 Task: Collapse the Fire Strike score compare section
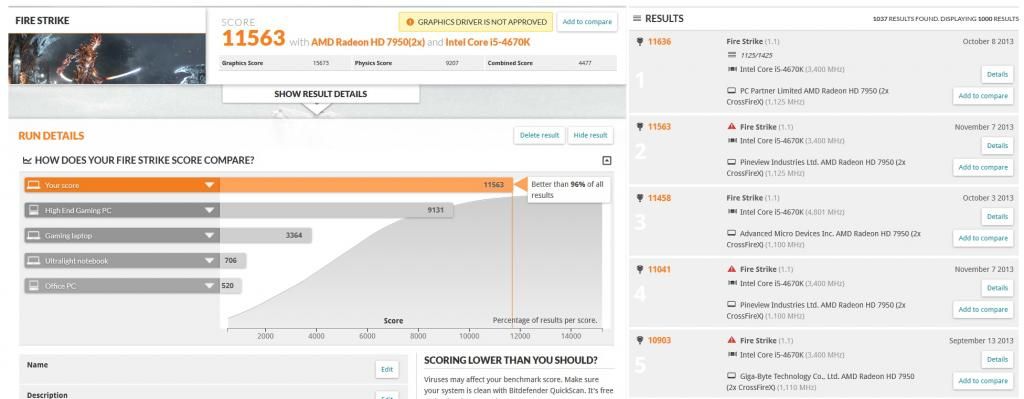point(607,161)
